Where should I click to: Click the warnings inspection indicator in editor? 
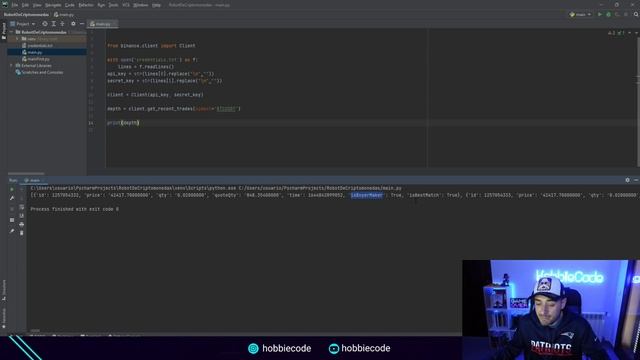616,33
